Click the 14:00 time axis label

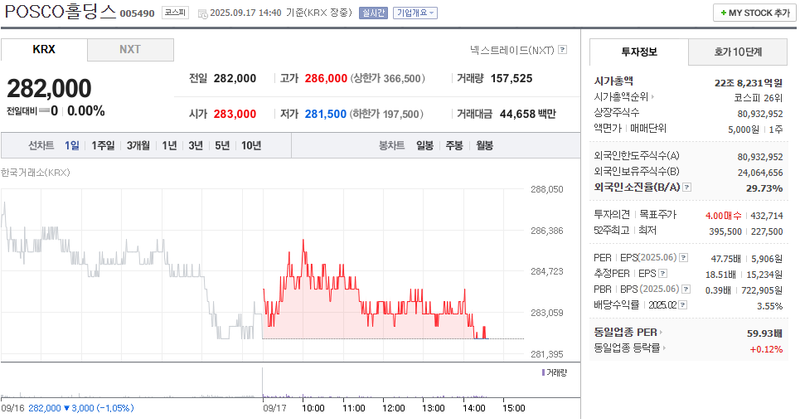coord(473,408)
